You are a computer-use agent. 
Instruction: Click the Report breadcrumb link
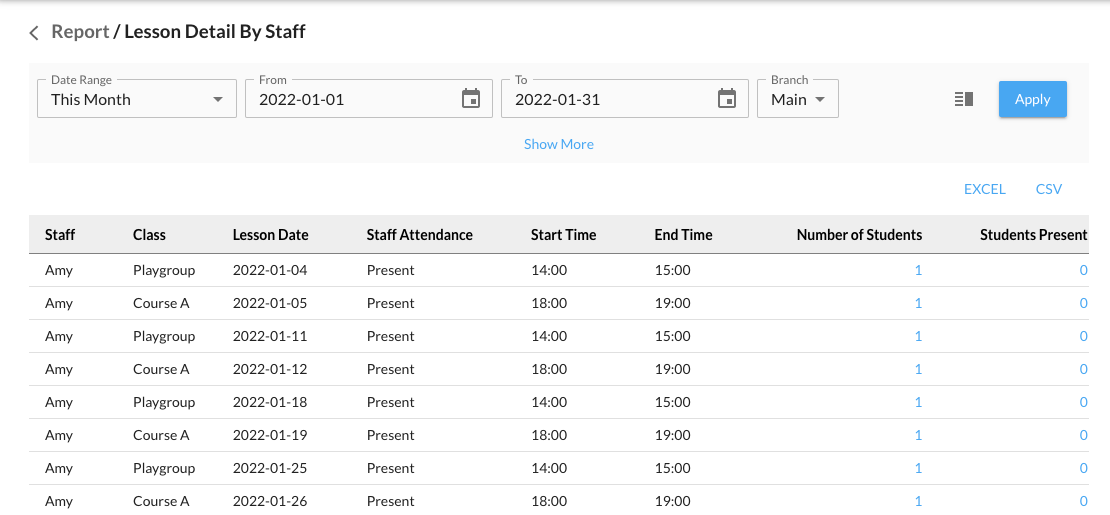80,32
